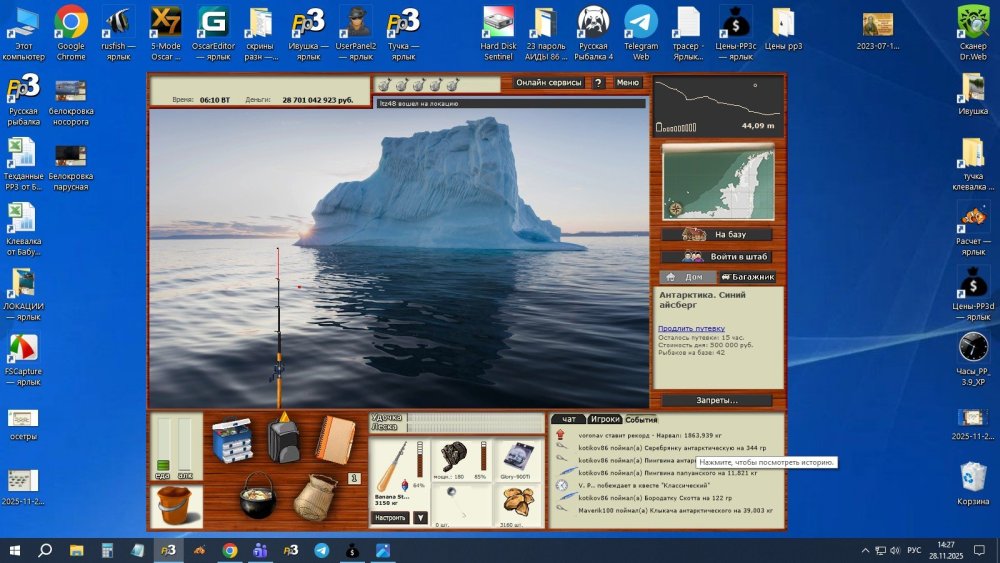Switch to the чат tab

tap(568, 419)
